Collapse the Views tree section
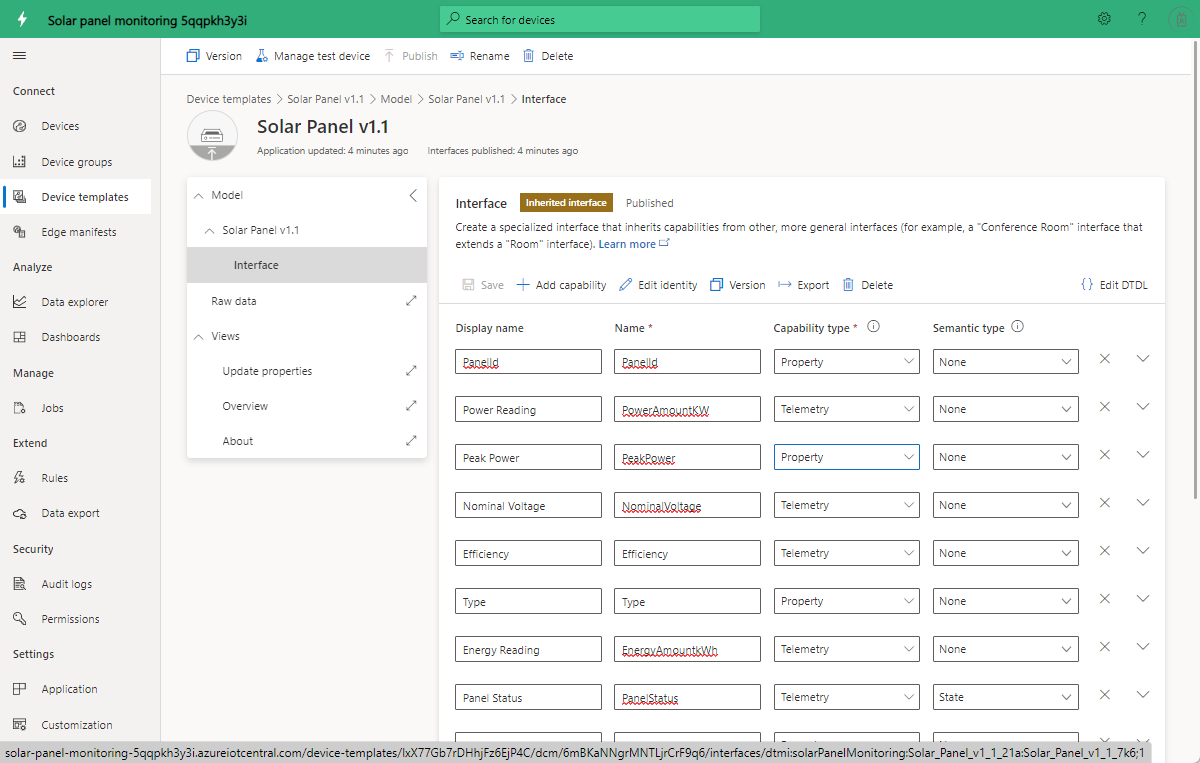The height and width of the screenshot is (763, 1200). click(198, 337)
